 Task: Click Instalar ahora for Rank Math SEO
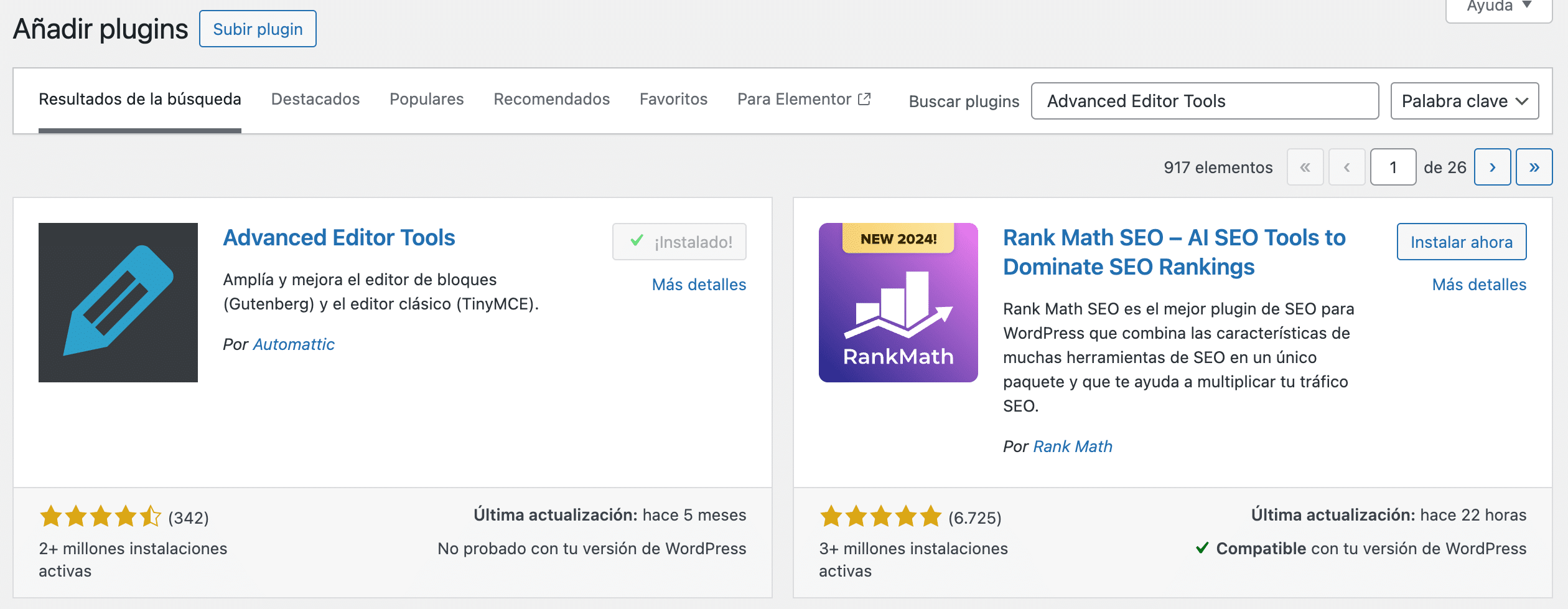(1461, 242)
